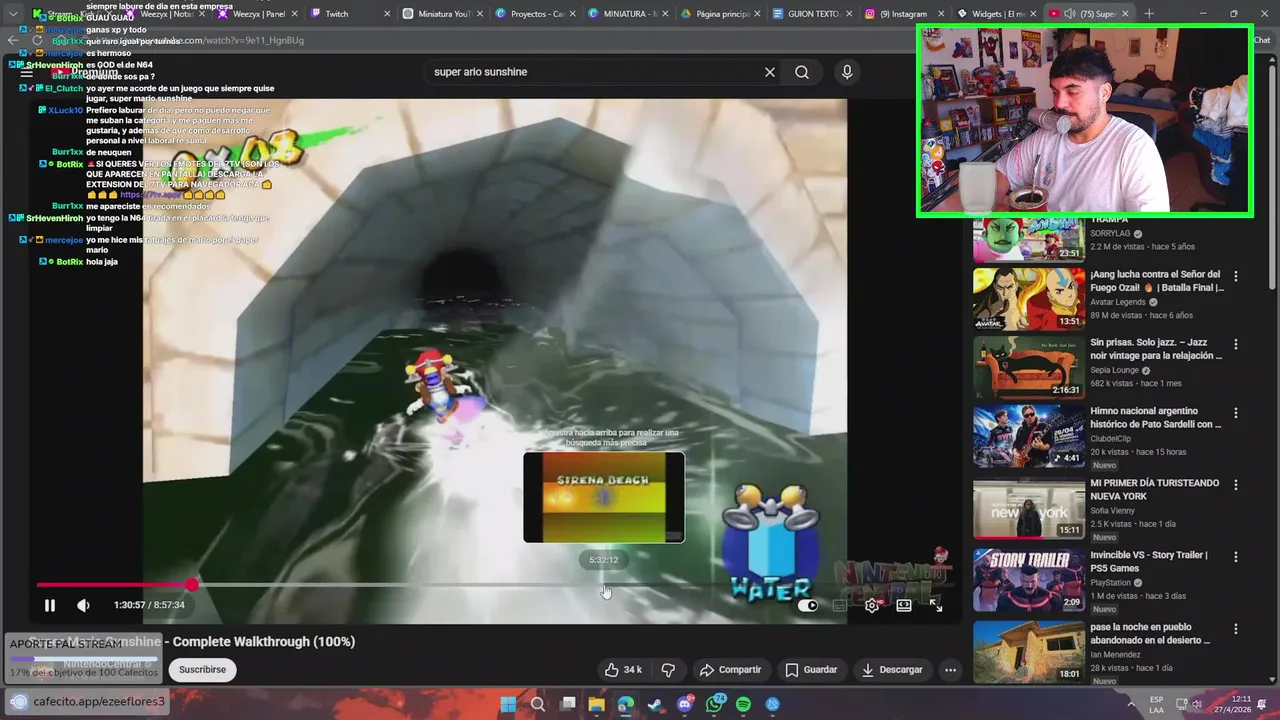The image size is (1280, 720).
Task: Focus the 'super ario sunshine' search field
Action: (x=595, y=72)
